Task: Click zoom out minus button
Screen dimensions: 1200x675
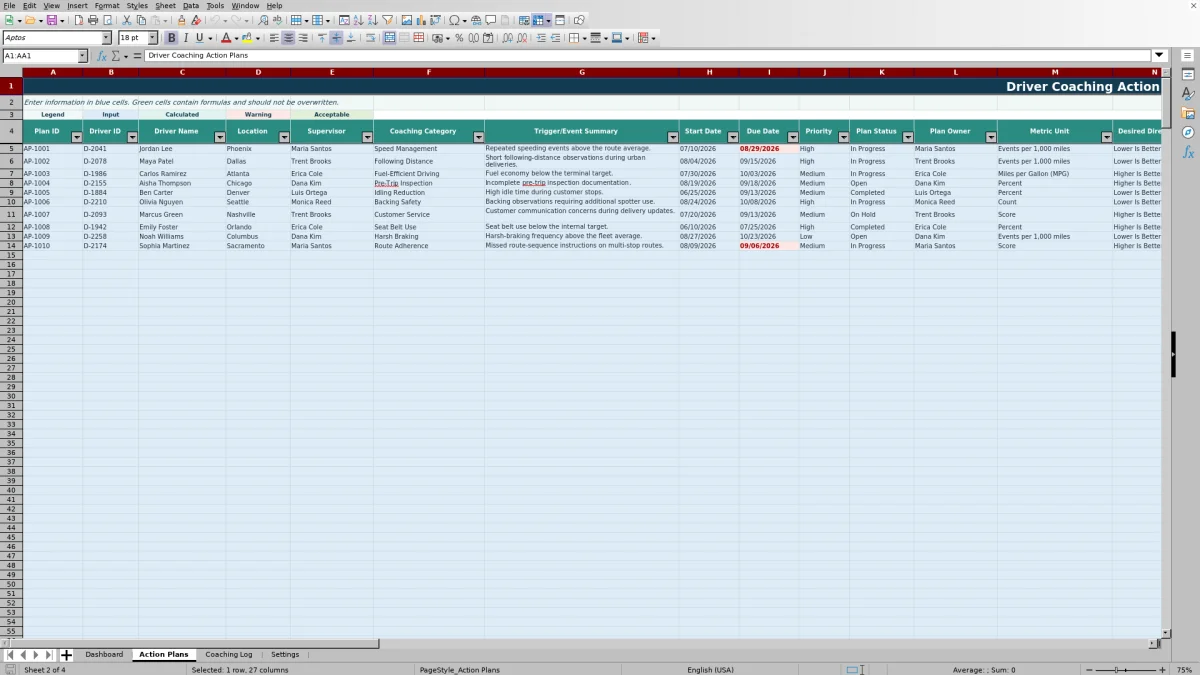Action: tap(1089, 670)
